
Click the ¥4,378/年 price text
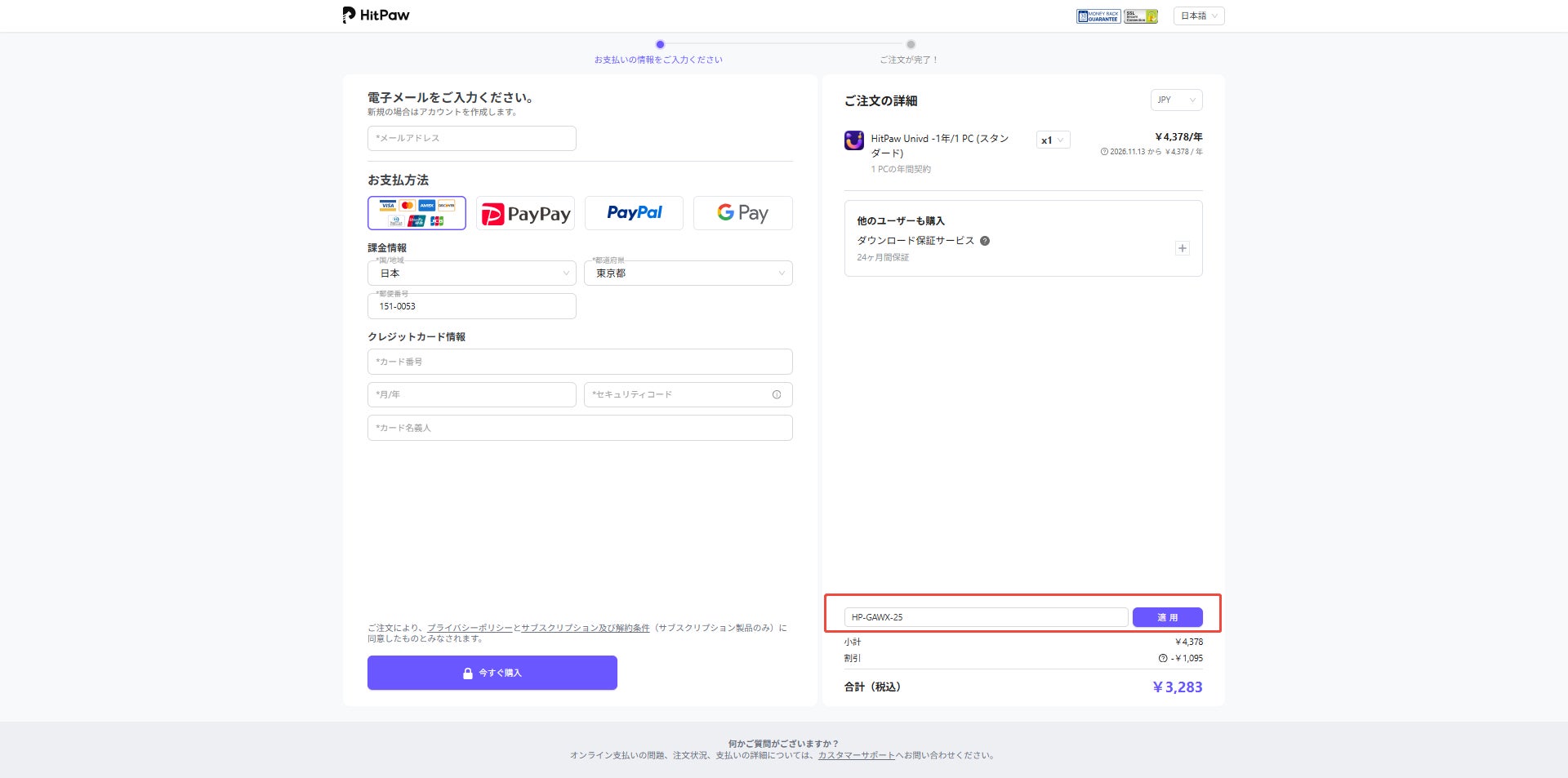click(1178, 137)
